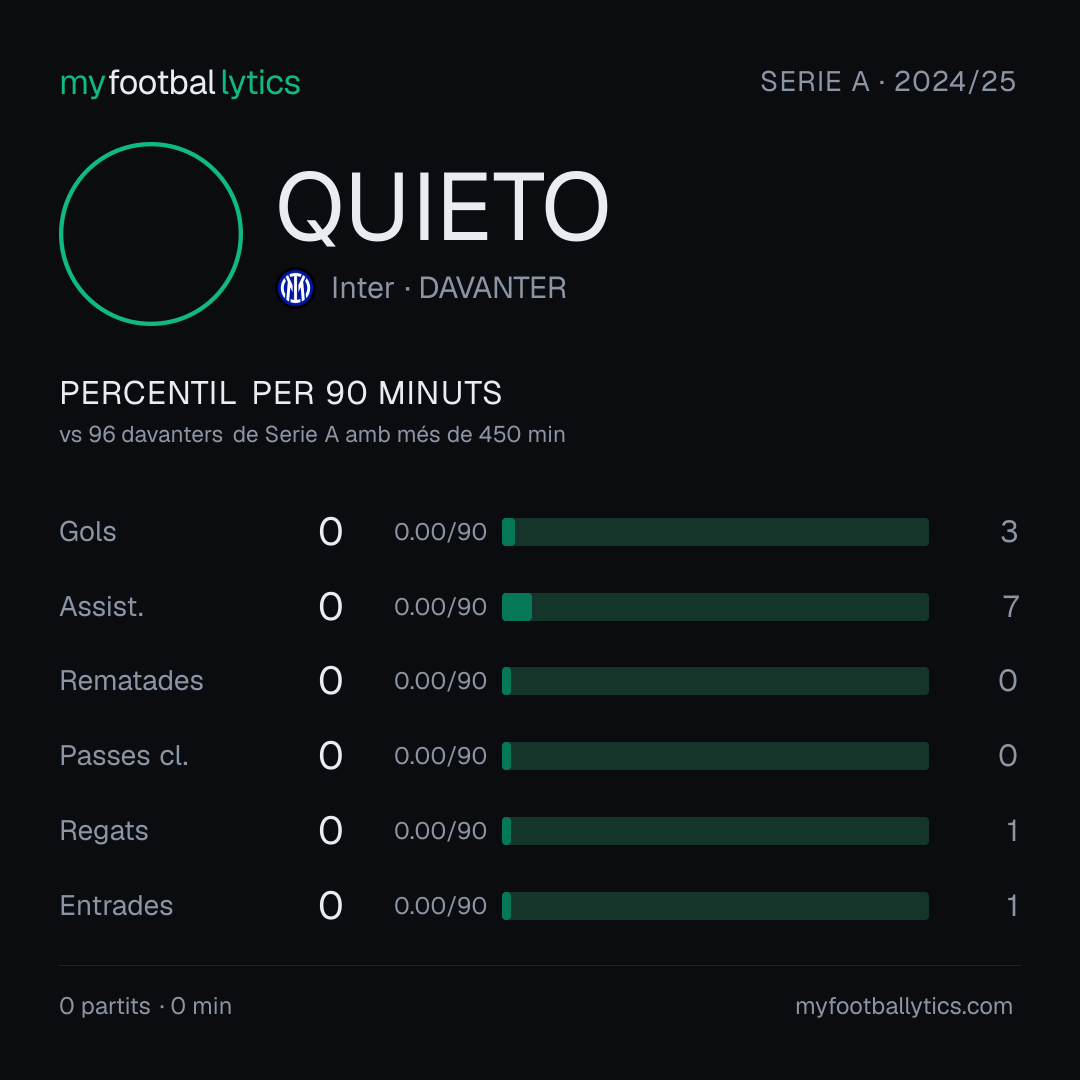Click the Regats percentile bar
Screen dimensions: 1080x1080
pos(715,831)
